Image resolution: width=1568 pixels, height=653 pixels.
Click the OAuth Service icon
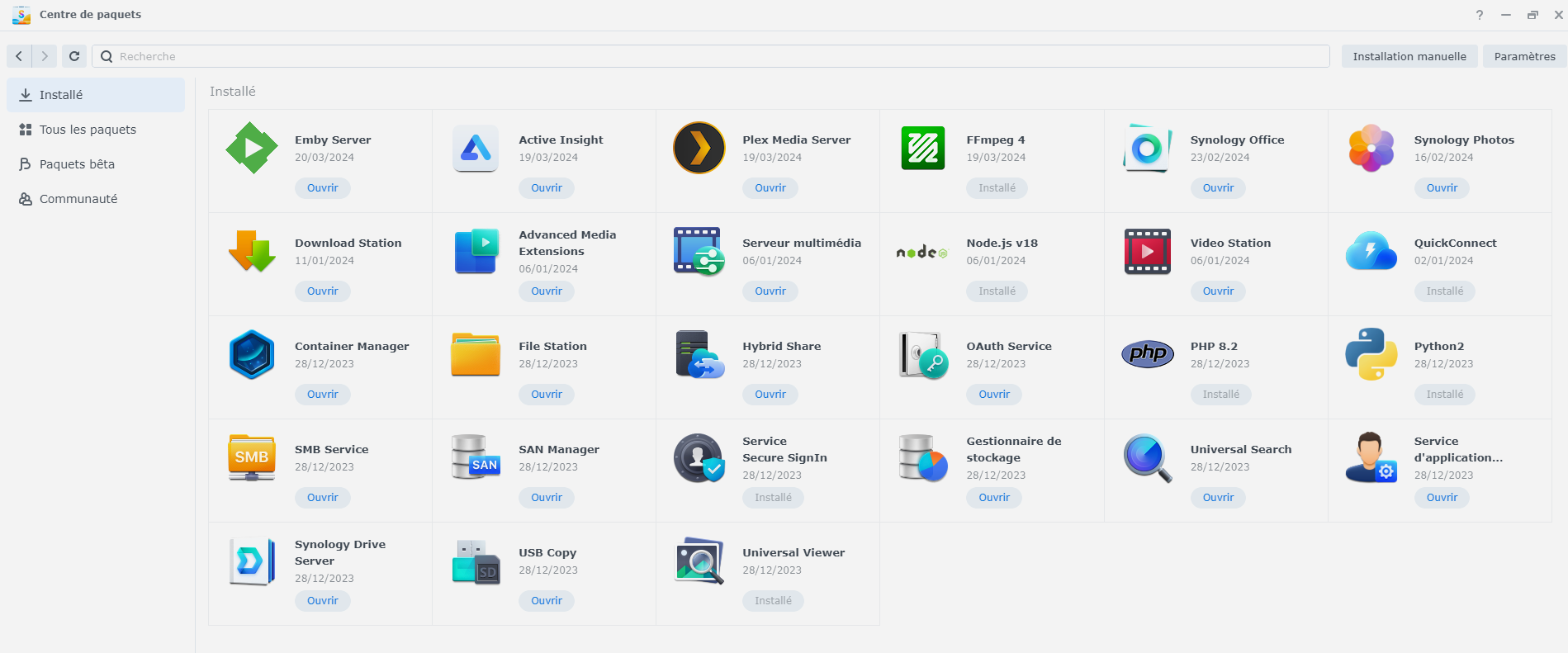click(x=923, y=354)
